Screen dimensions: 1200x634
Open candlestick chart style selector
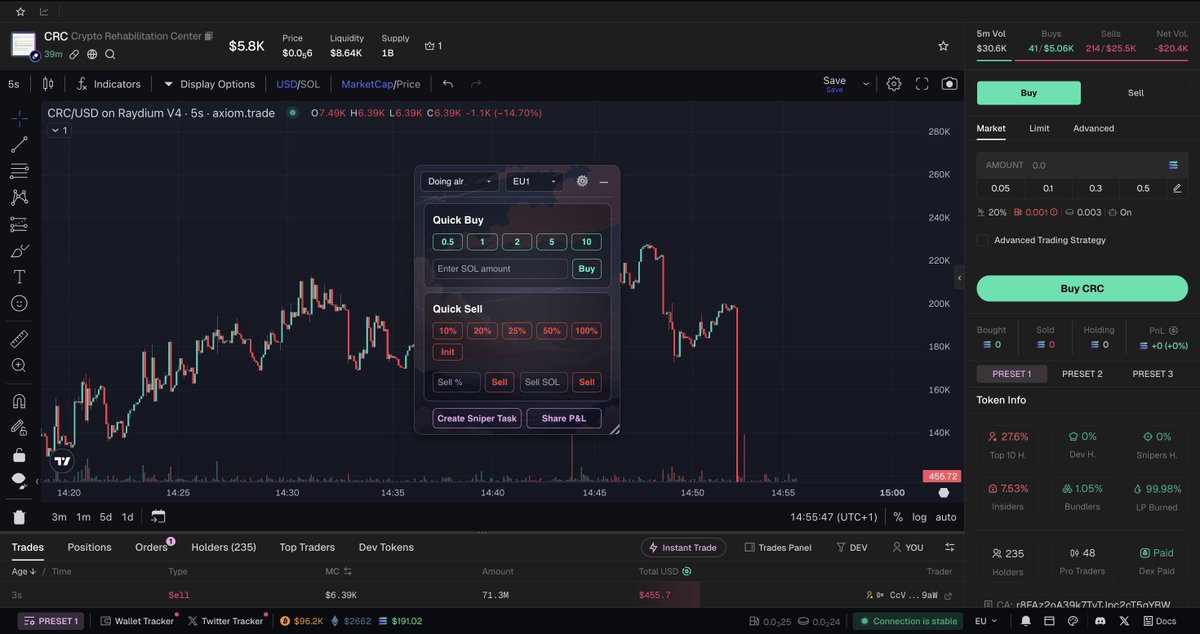pos(48,84)
